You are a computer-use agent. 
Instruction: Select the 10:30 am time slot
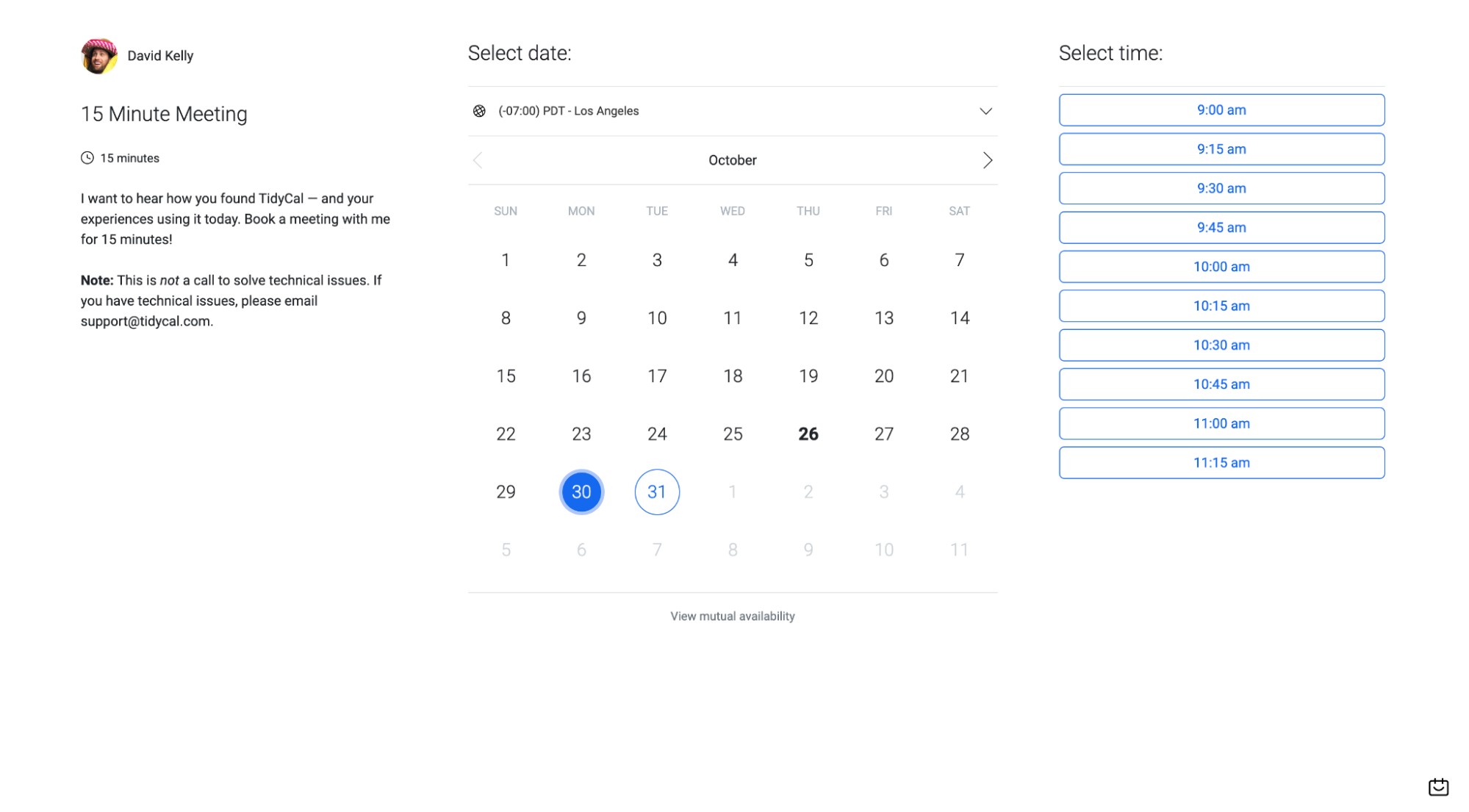click(1221, 345)
